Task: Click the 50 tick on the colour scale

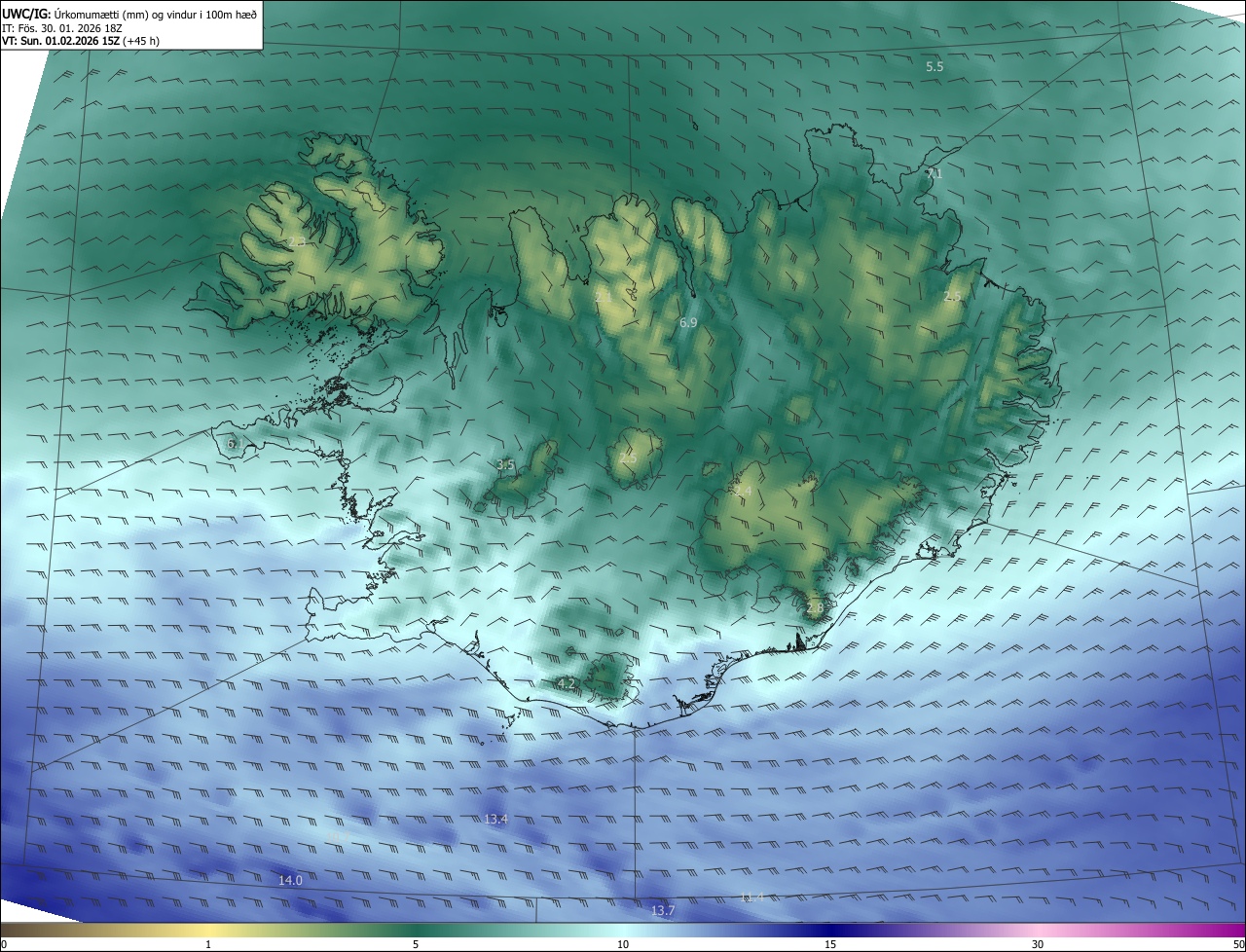Action: pyautogui.click(x=1238, y=944)
